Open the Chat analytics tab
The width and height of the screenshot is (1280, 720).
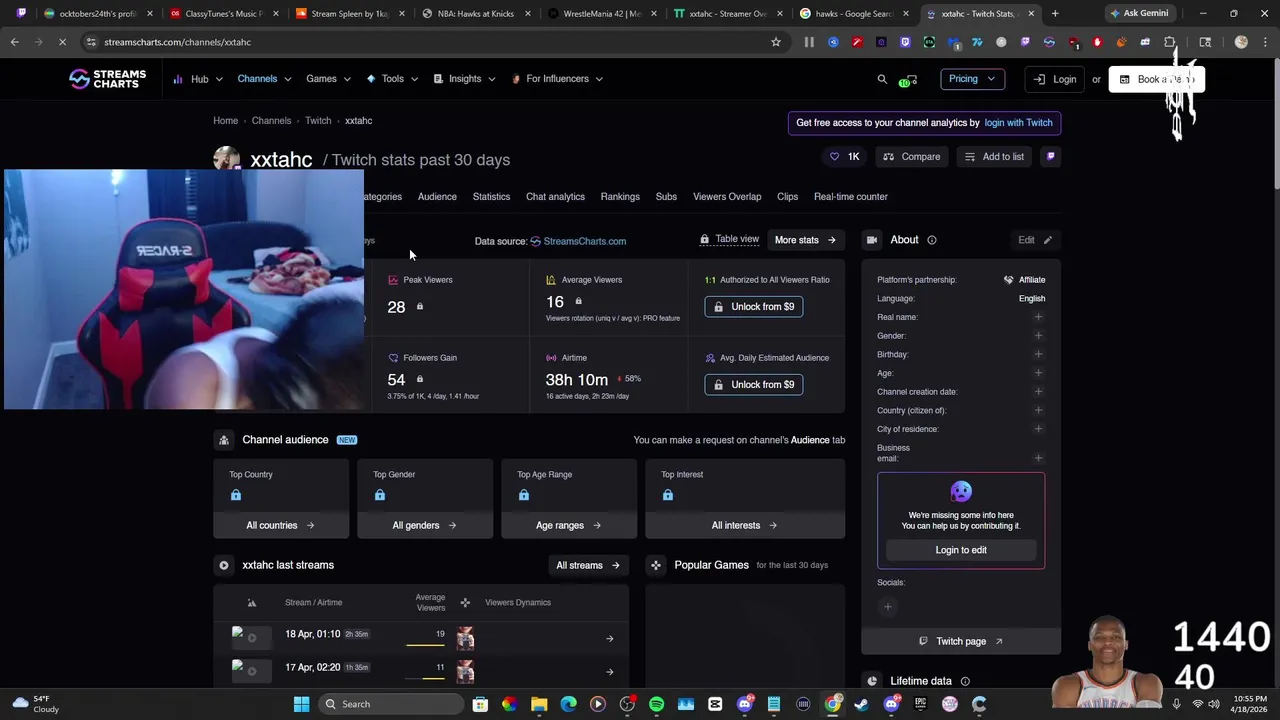555,197
